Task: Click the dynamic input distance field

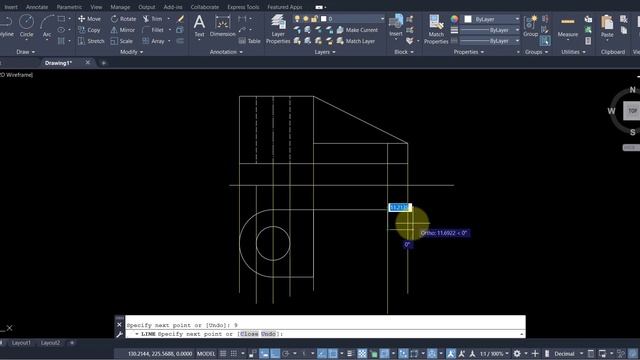Action: [x=400, y=207]
